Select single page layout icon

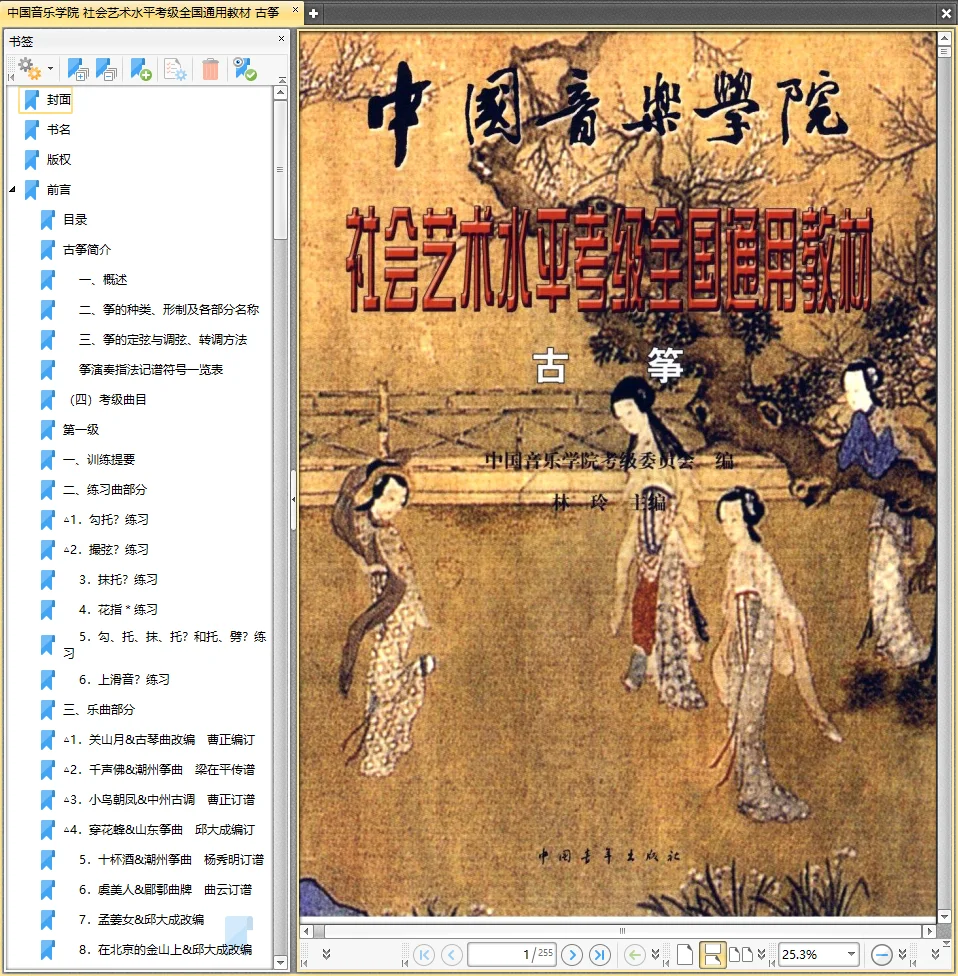point(685,954)
